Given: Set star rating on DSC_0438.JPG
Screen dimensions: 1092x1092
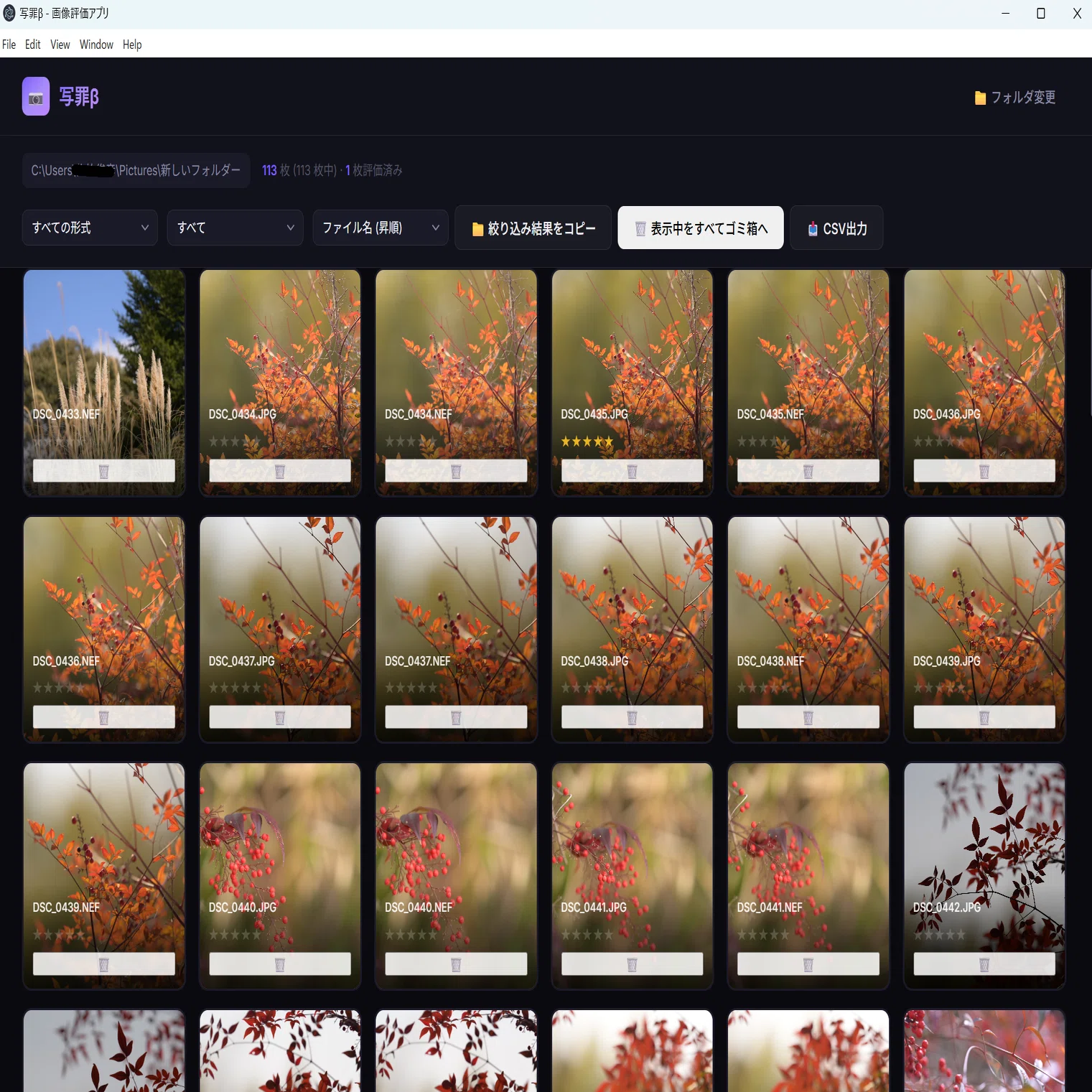Looking at the screenshot, I should [x=587, y=688].
